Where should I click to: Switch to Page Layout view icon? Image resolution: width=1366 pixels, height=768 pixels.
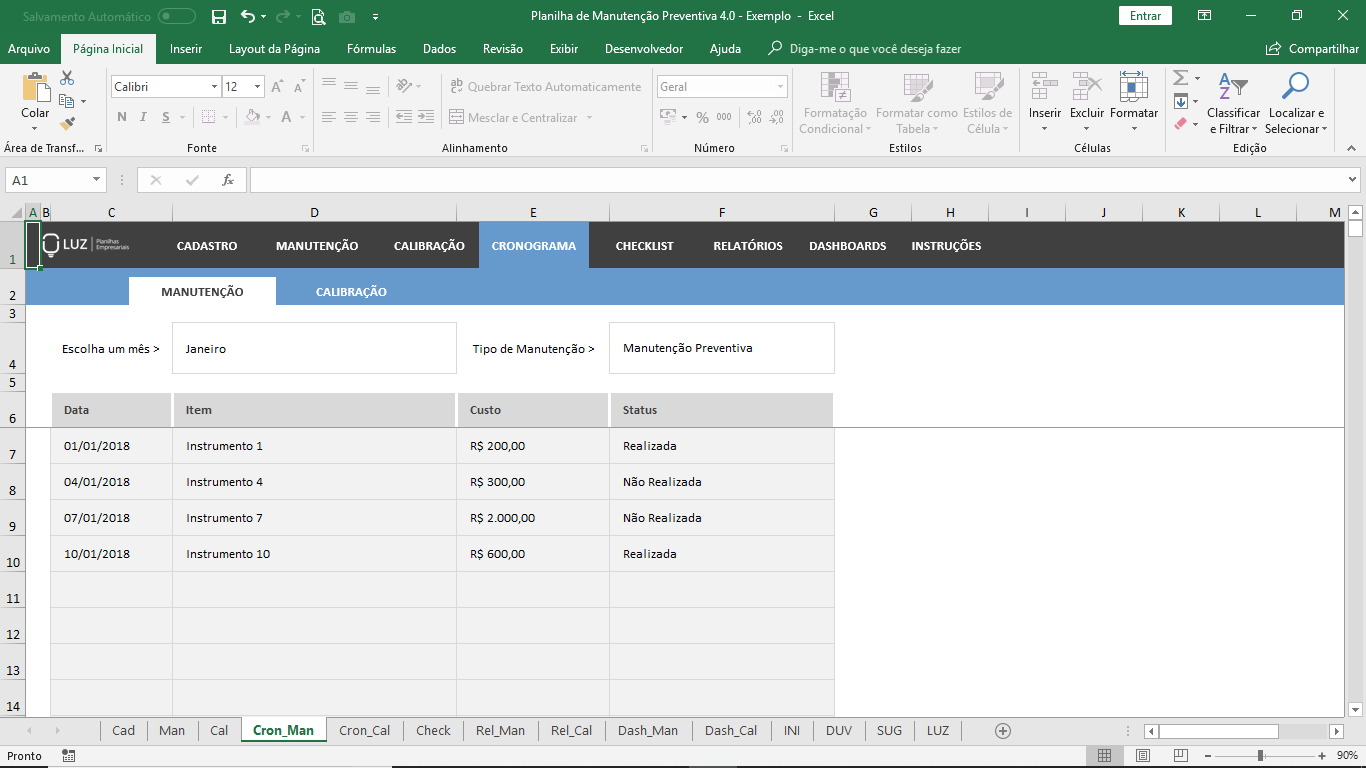pos(1142,756)
